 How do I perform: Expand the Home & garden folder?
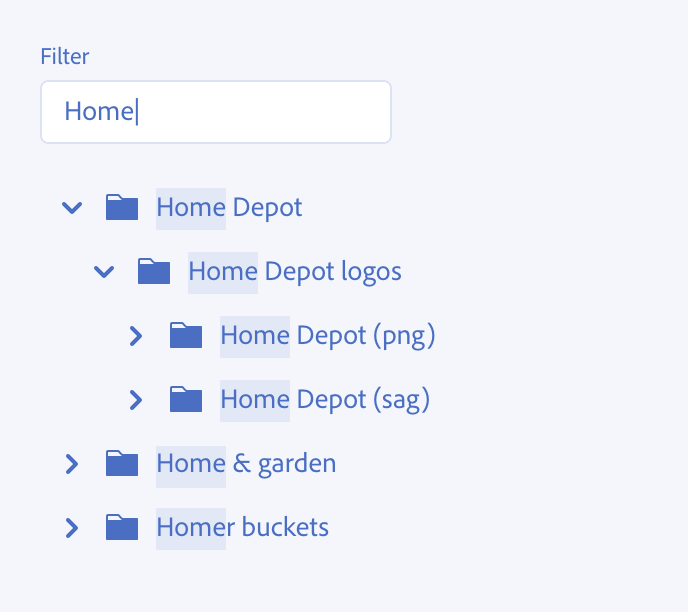tap(71, 464)
